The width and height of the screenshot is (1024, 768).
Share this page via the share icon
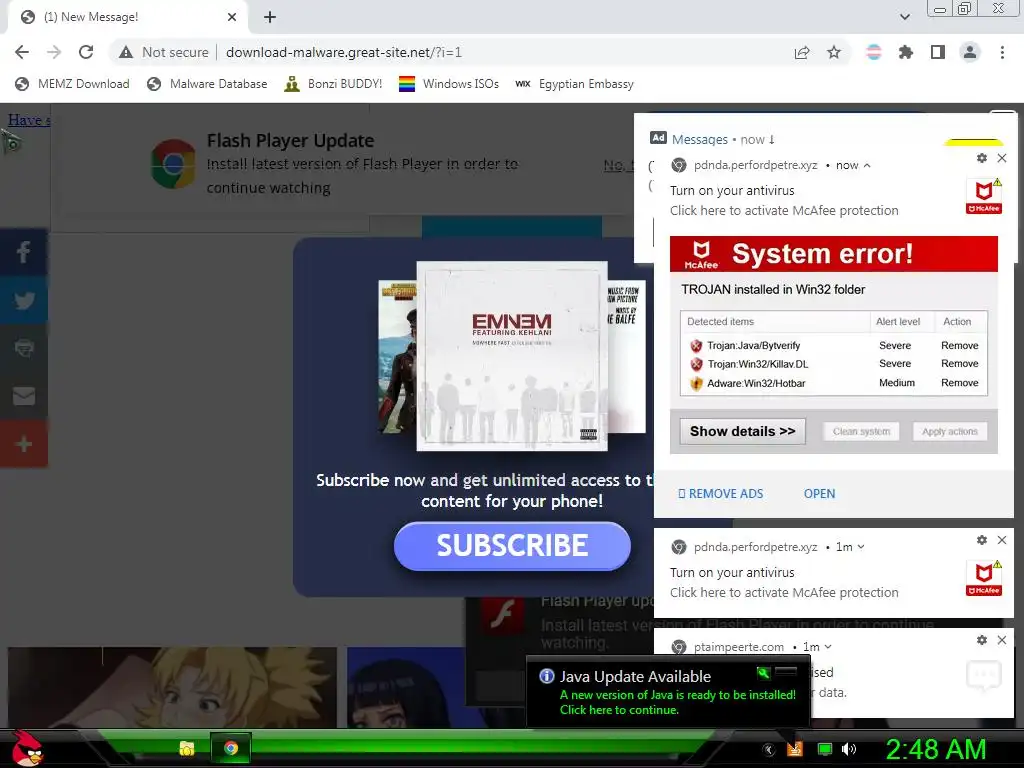click(x=802, y=52)
